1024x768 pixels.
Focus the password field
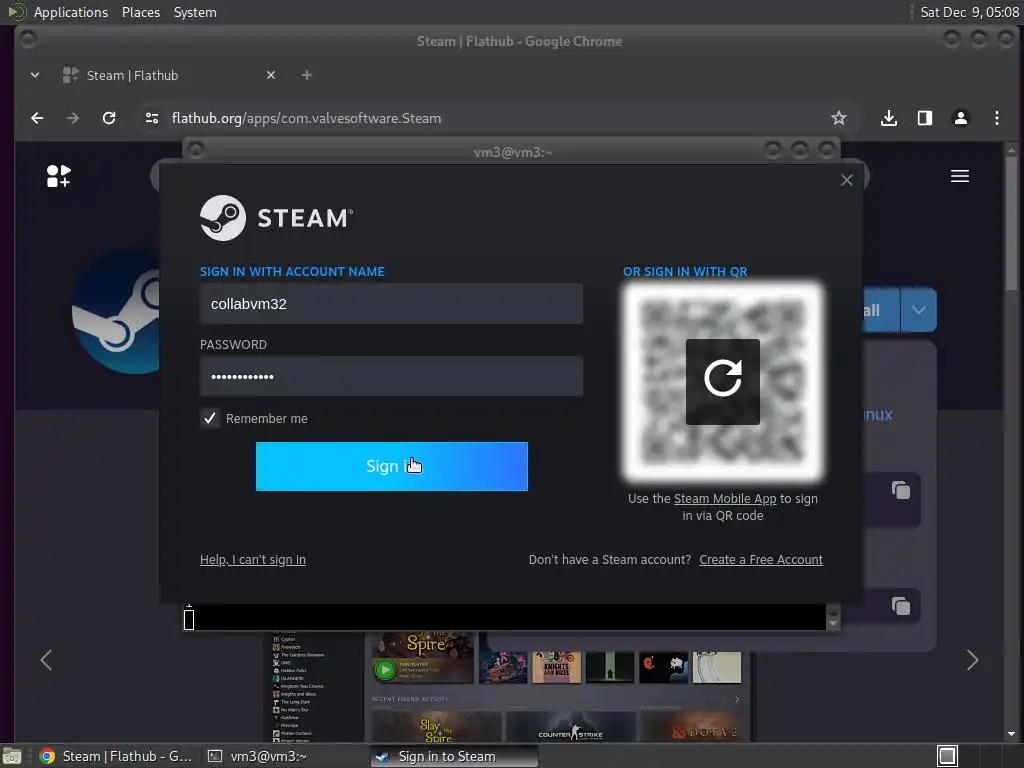(x=391, y=376)
